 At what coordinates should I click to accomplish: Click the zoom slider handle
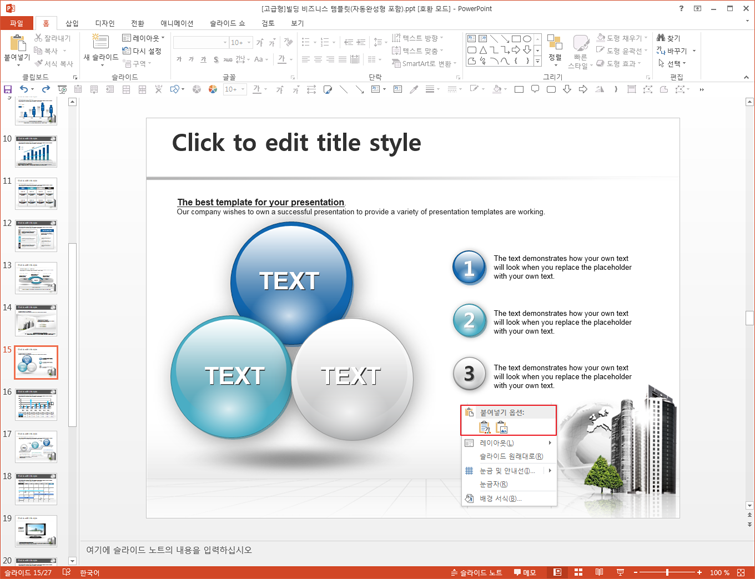667,572
